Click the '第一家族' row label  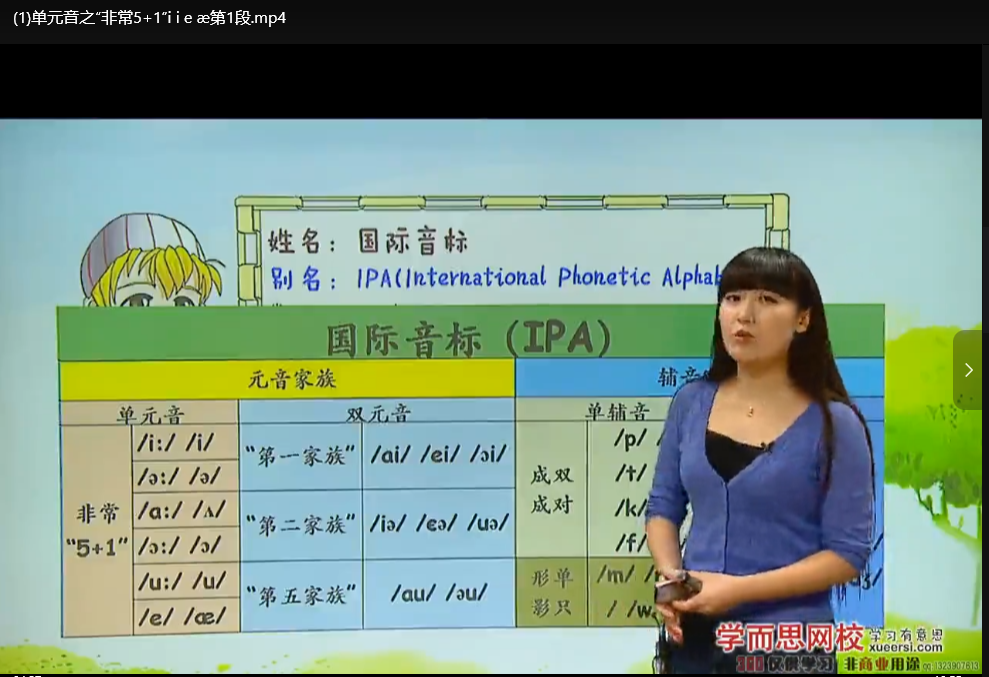301,456
